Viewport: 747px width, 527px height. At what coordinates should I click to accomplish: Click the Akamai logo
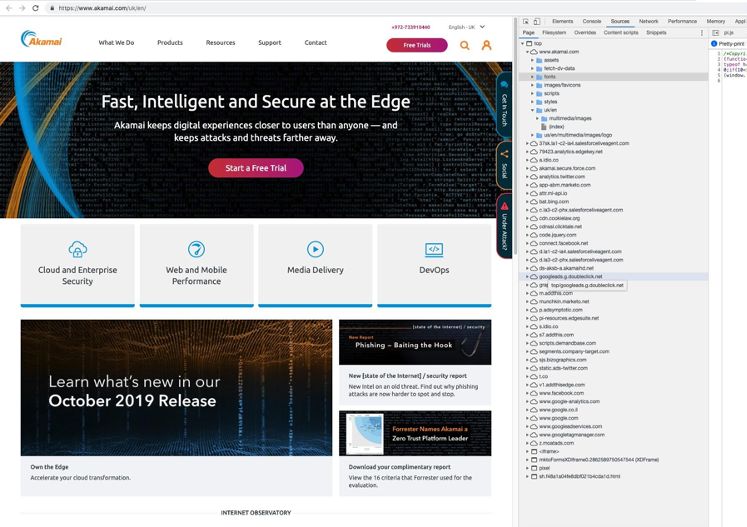tap(41, 40)
